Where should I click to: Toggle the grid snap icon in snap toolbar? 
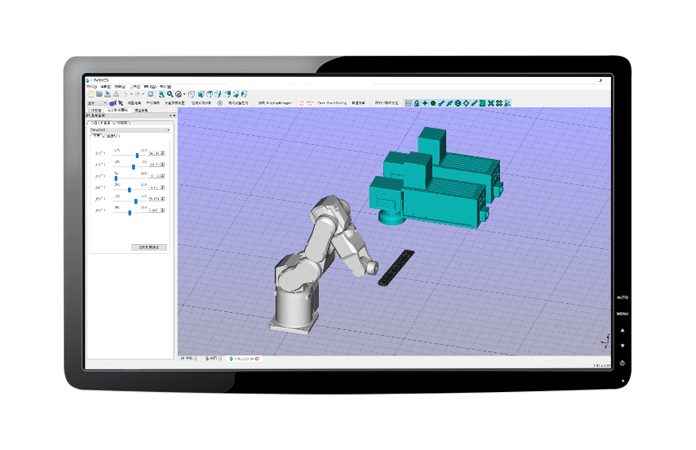pos(408,103)
